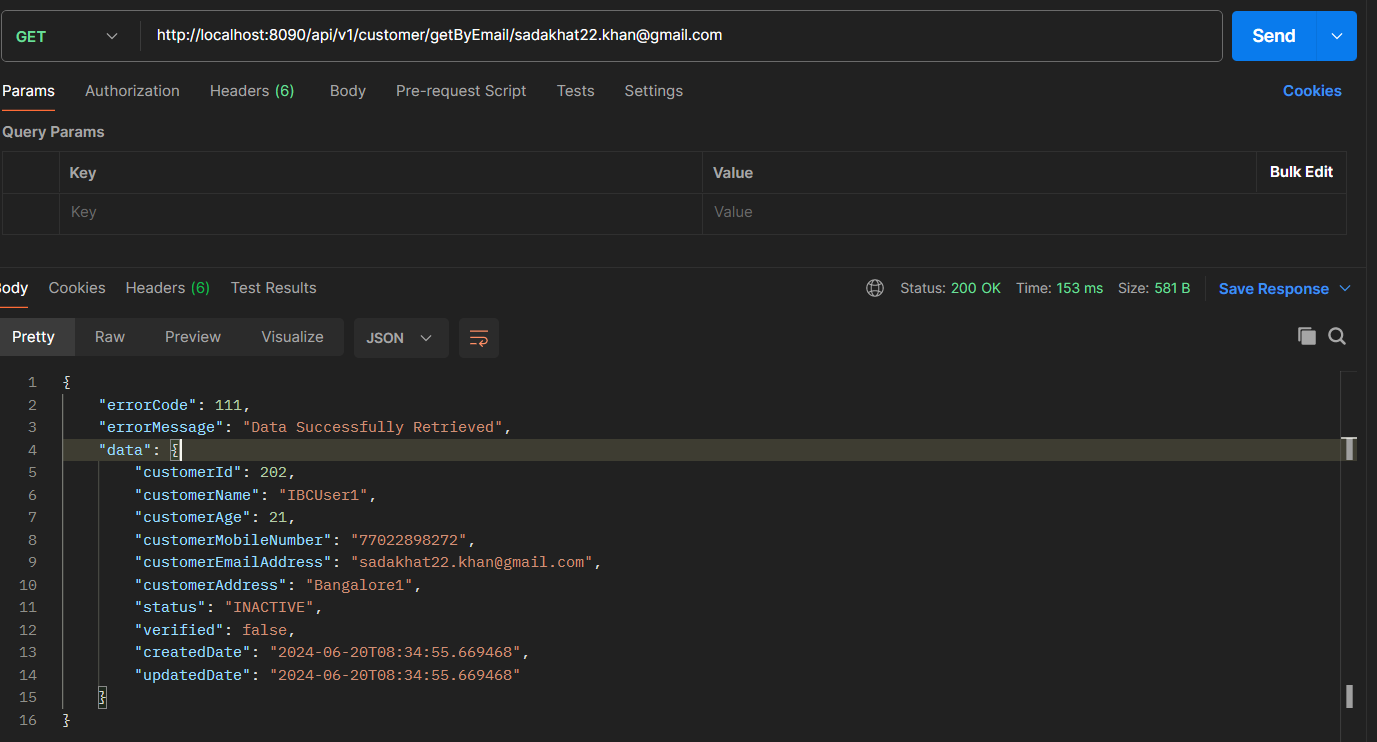
Task: Open the GET method dropdown
Action: click(67, 36)
